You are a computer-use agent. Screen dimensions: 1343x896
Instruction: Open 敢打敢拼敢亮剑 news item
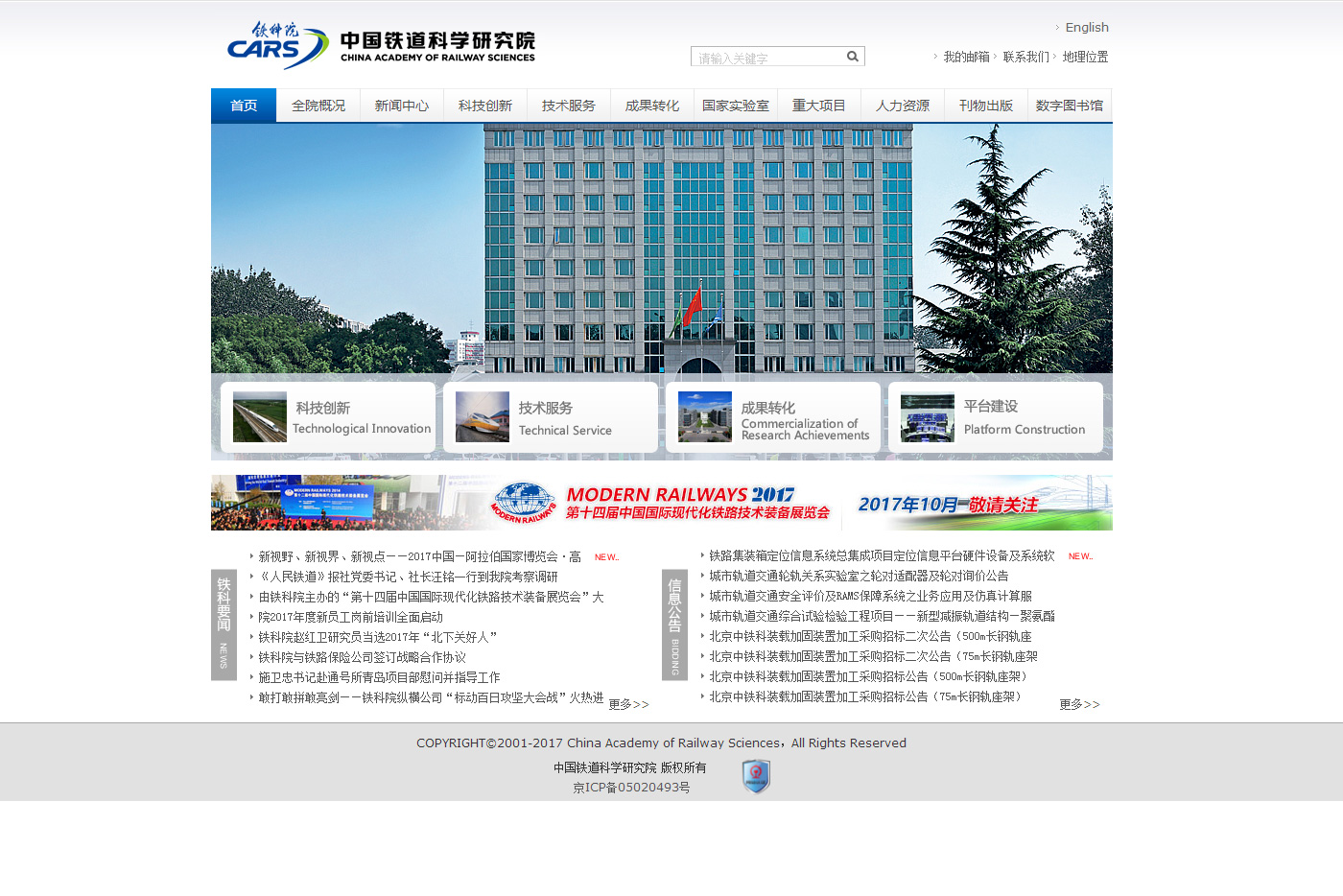click(x=431, y=697)
